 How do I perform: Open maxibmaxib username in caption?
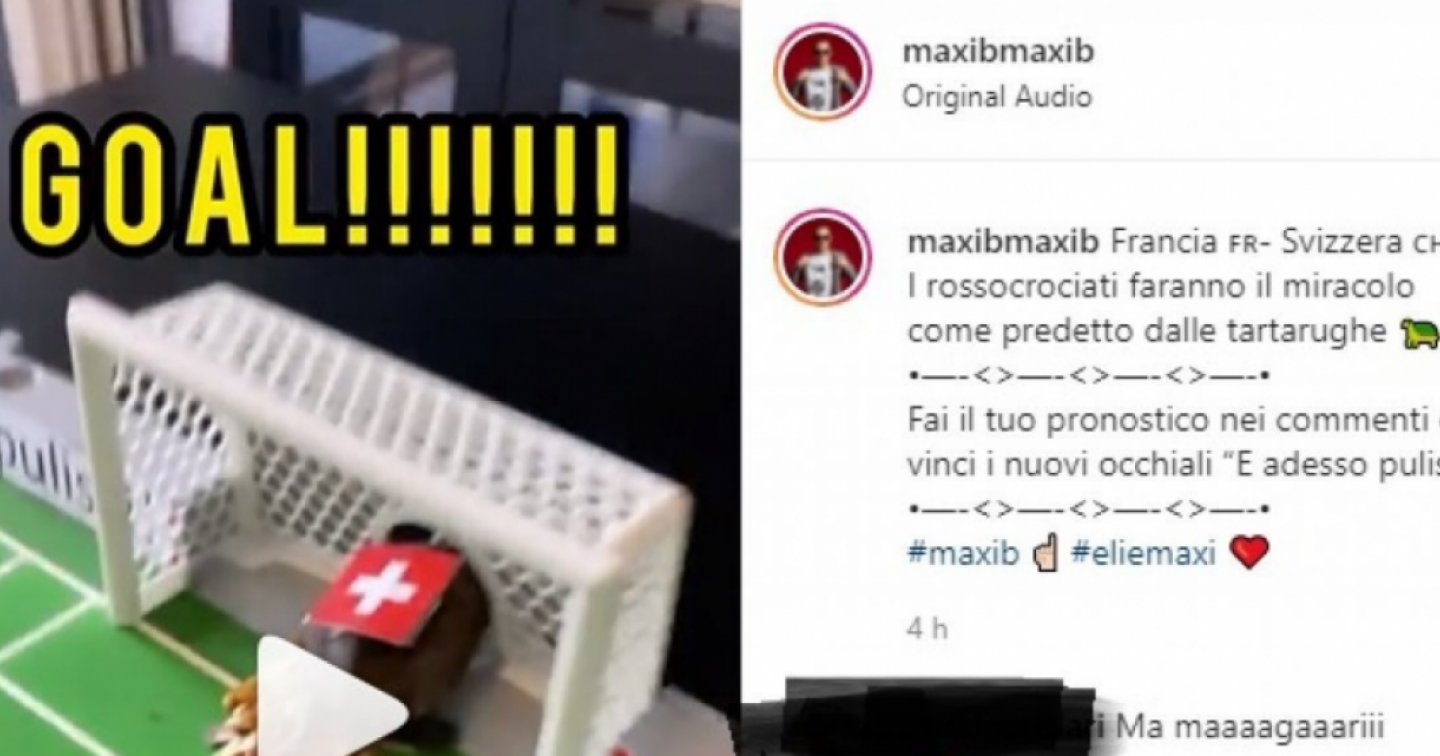[x=1002, y=243]
